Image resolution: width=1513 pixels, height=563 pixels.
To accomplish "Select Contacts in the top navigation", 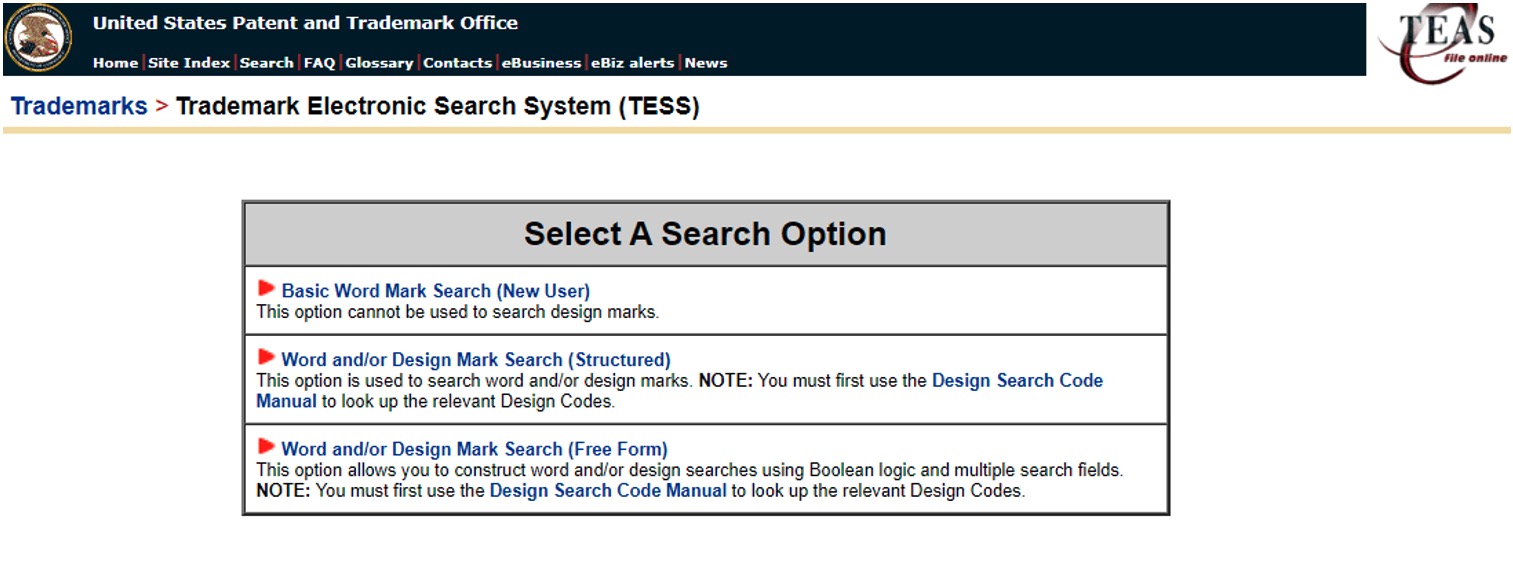I will coord(458,63).
